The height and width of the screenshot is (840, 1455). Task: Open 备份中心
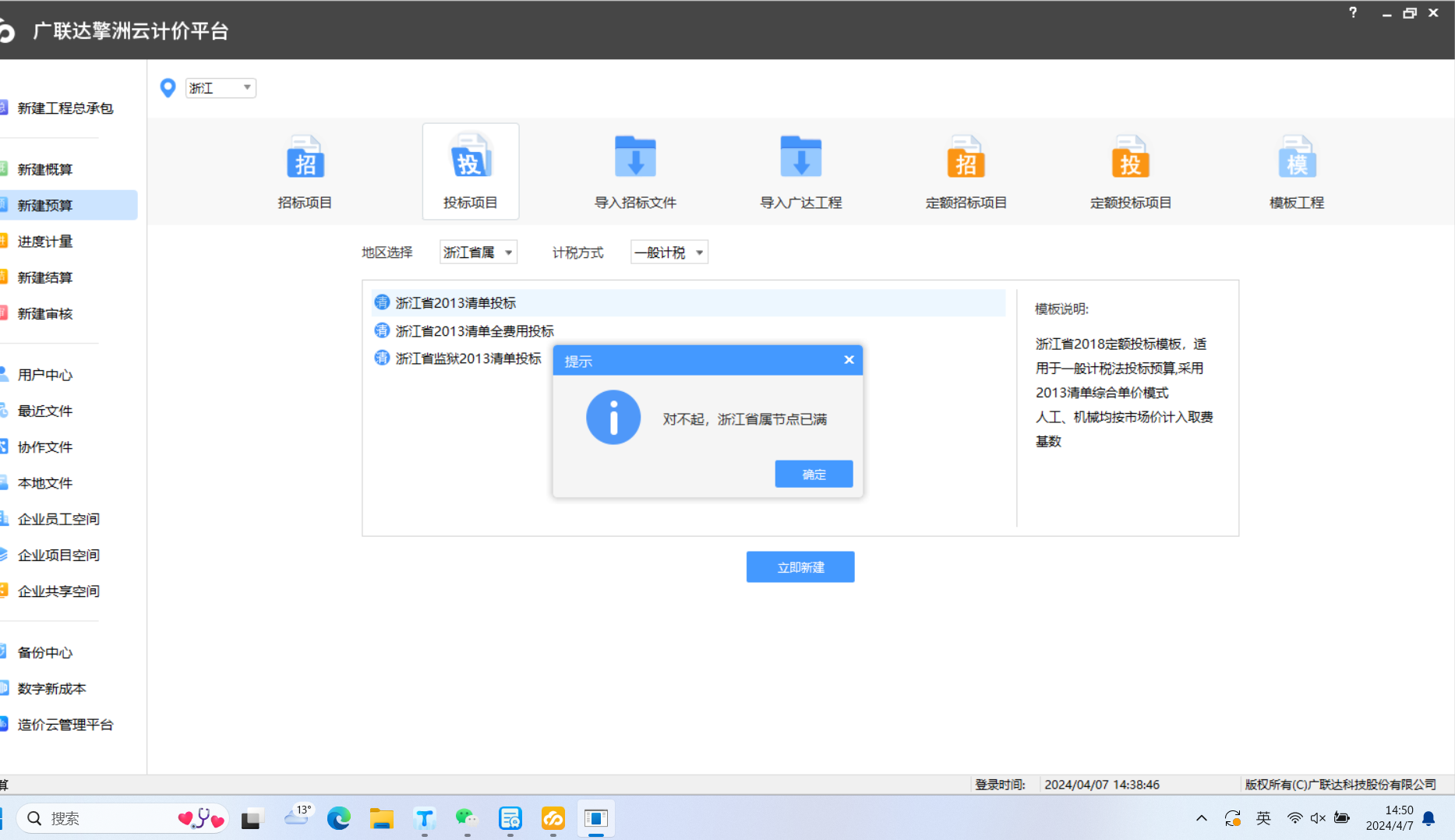pyautogui.click(x=45, y=652)
